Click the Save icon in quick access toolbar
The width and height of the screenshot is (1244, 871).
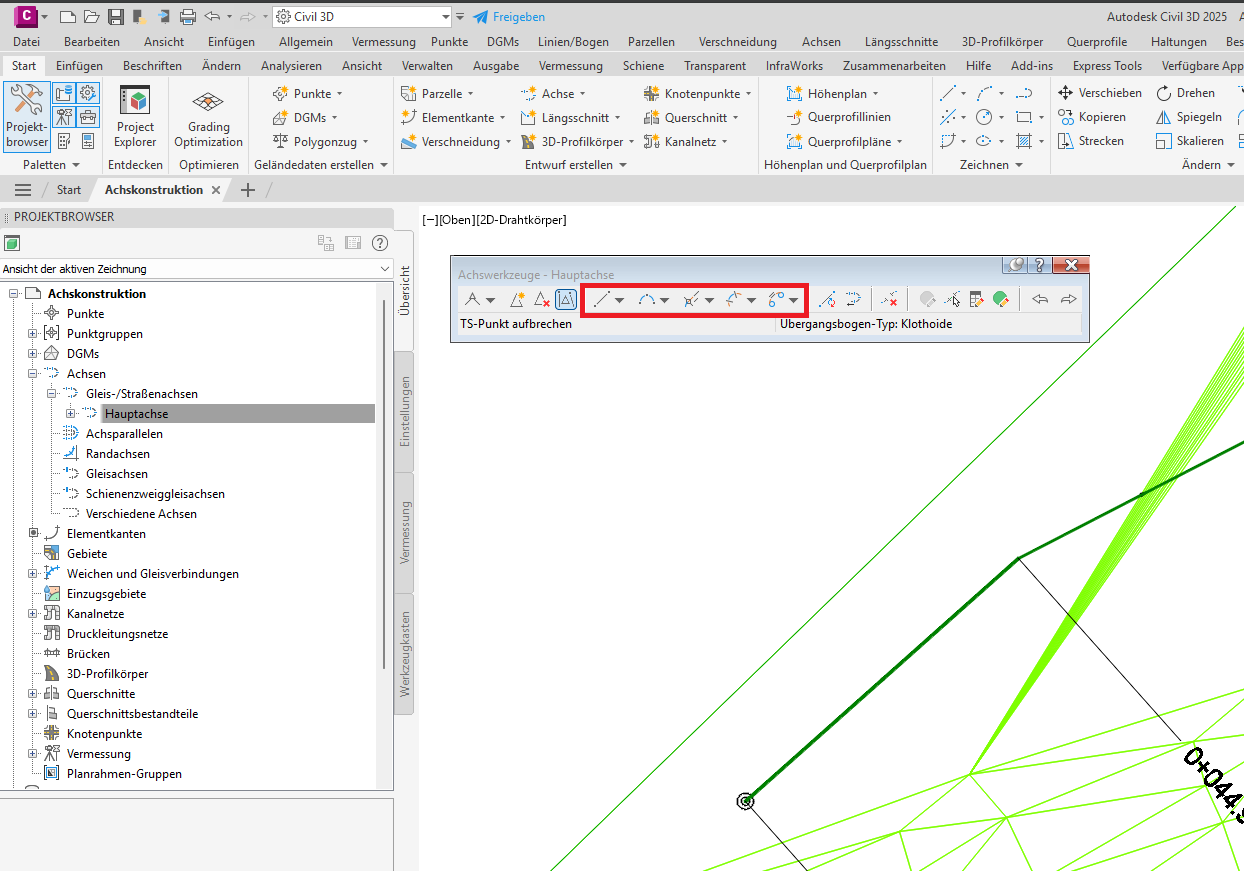115,17
